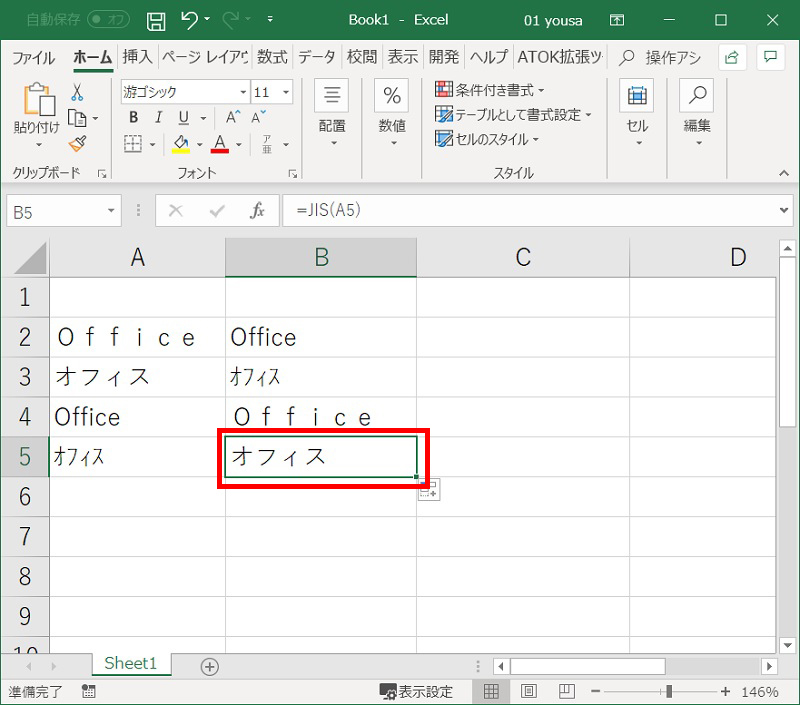Open ribbon display options icon
This screenshot has width=800, height=705.
tap(617, 20)
